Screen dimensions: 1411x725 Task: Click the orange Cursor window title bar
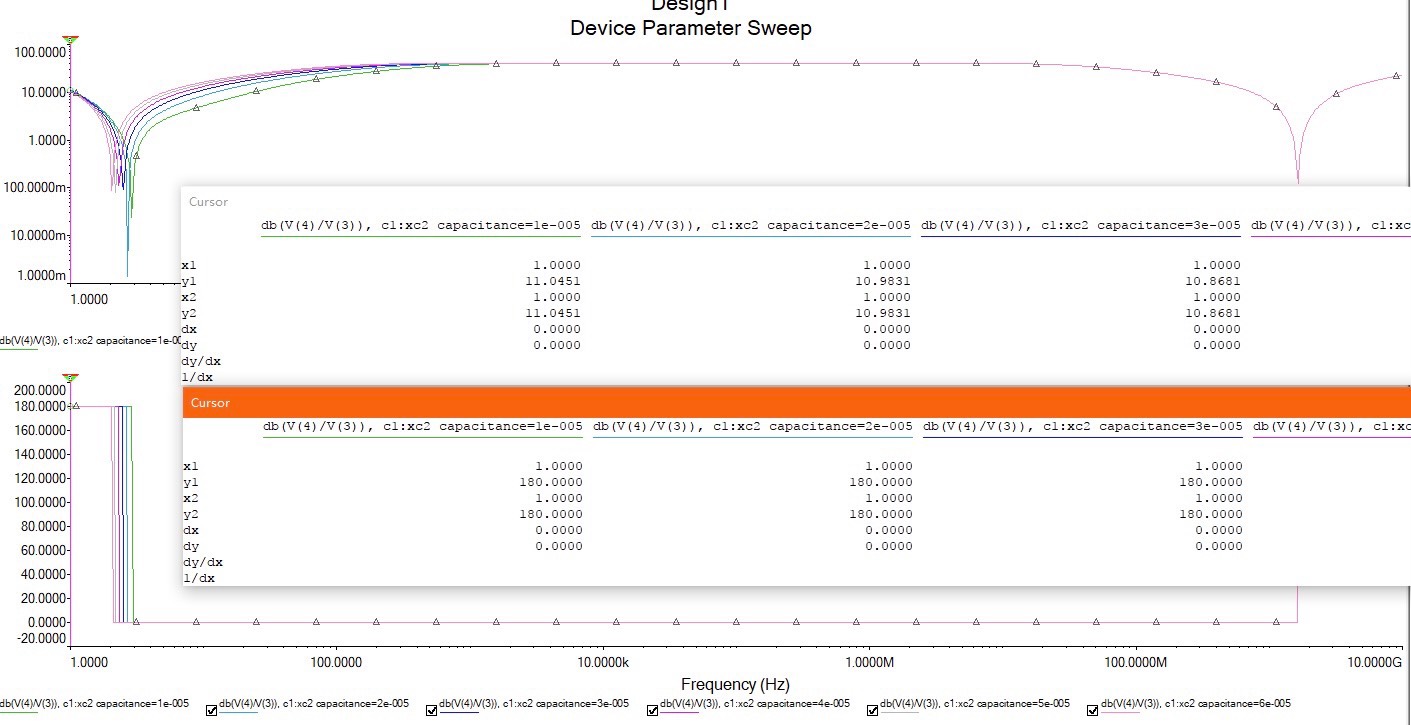tap(796, 403)
